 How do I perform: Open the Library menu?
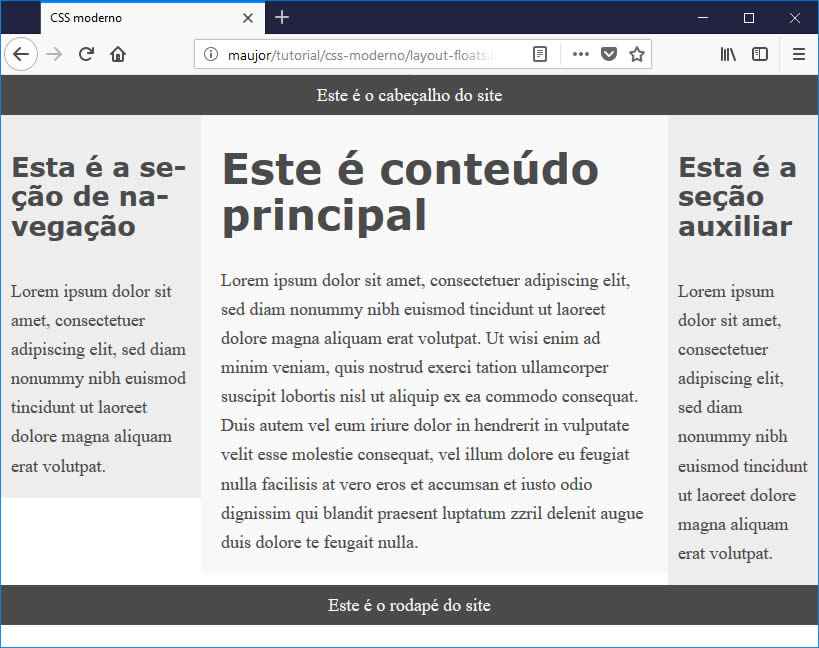click(728, 54)
